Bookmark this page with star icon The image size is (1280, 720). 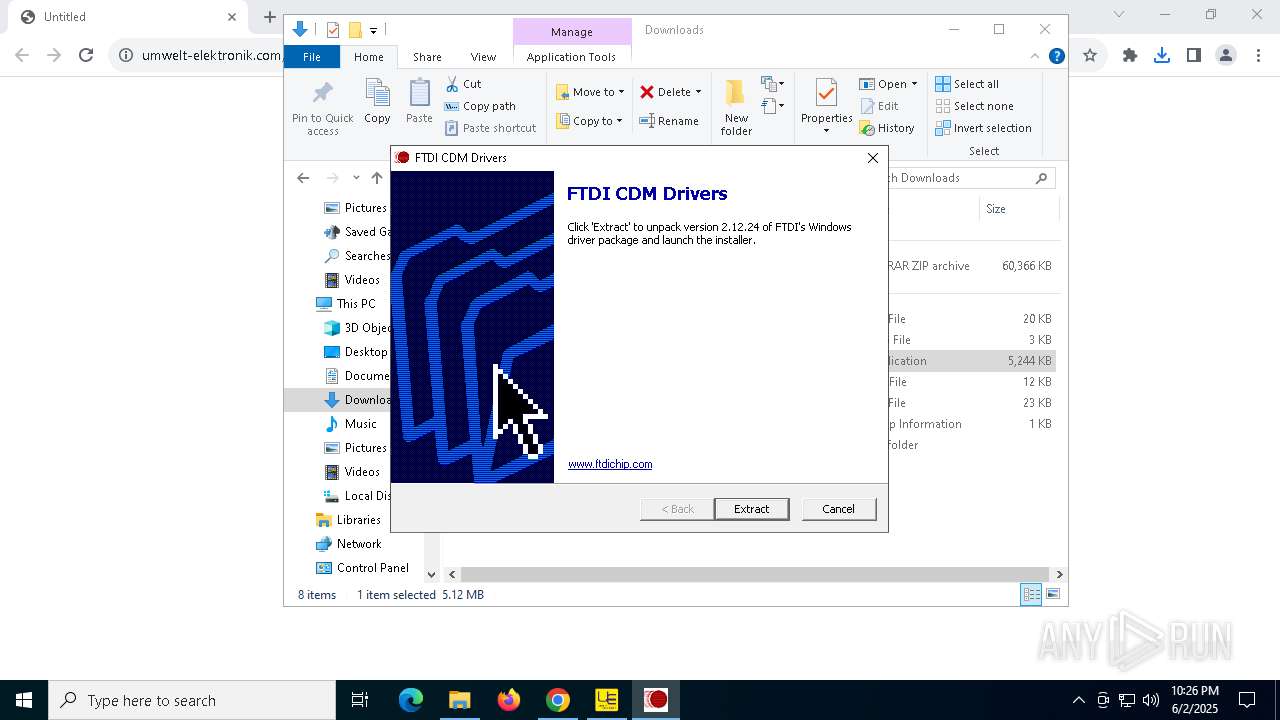(1090, 56)
